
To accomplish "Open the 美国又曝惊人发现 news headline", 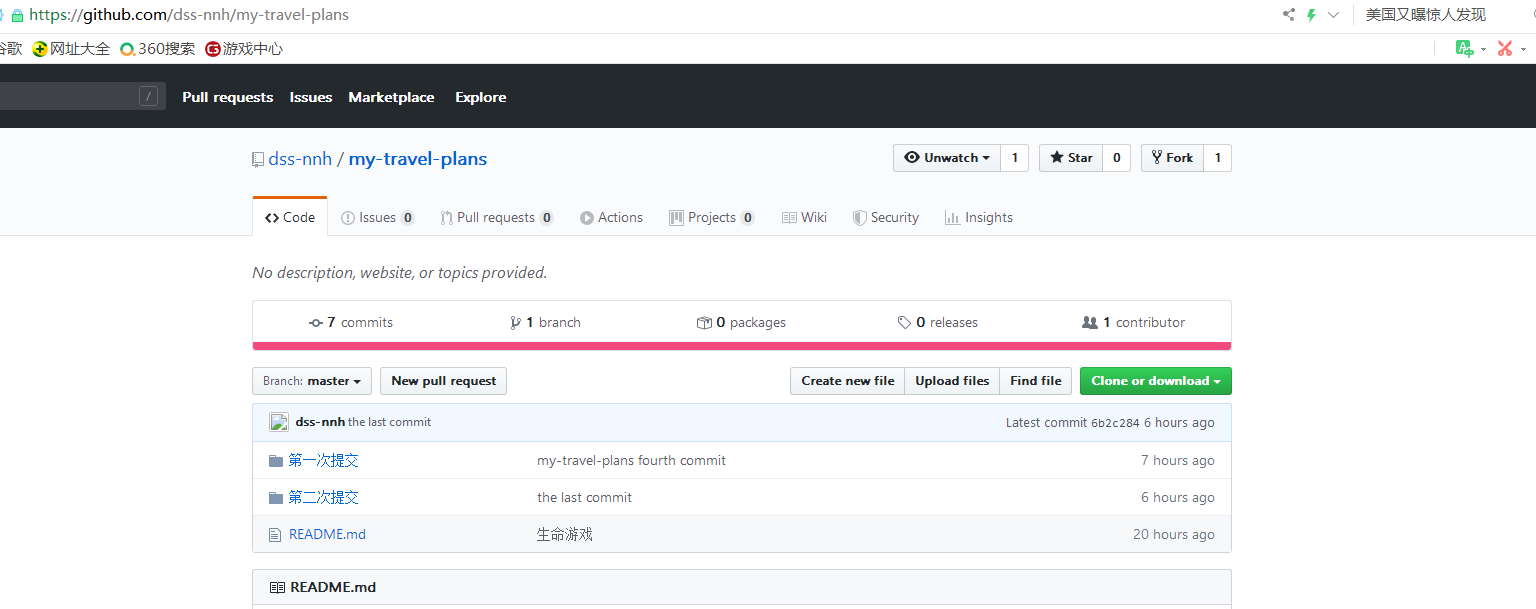I will click(x=1426, y=15).
